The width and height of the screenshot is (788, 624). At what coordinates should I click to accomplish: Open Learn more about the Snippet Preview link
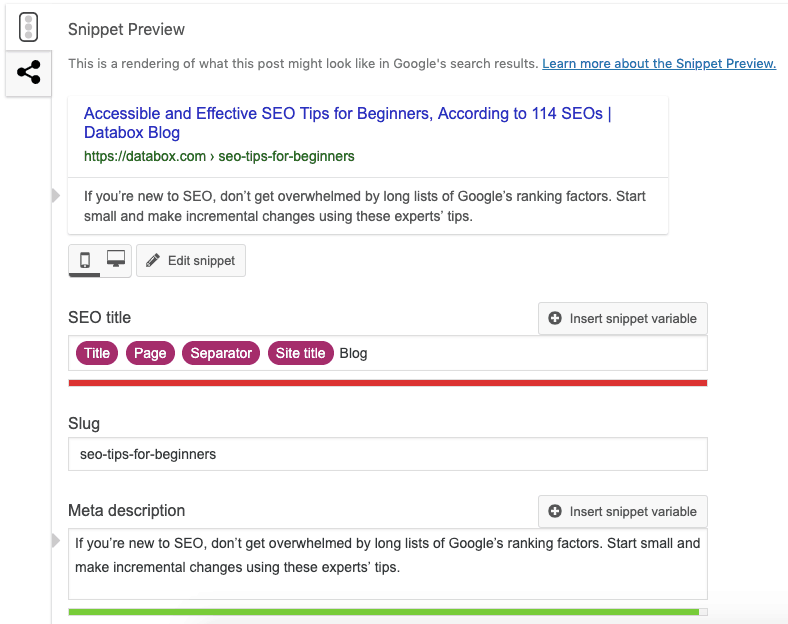[659, 64]
